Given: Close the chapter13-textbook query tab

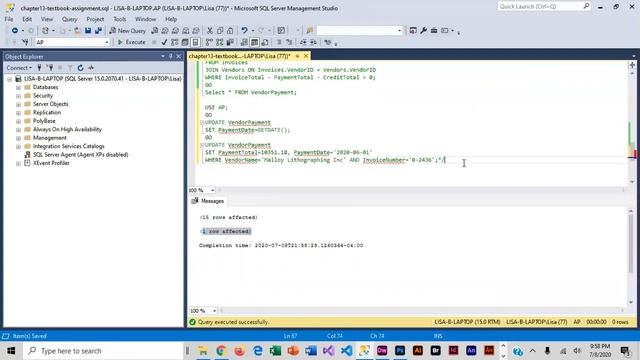Looking at the screenshot, I should coord(306,56).
